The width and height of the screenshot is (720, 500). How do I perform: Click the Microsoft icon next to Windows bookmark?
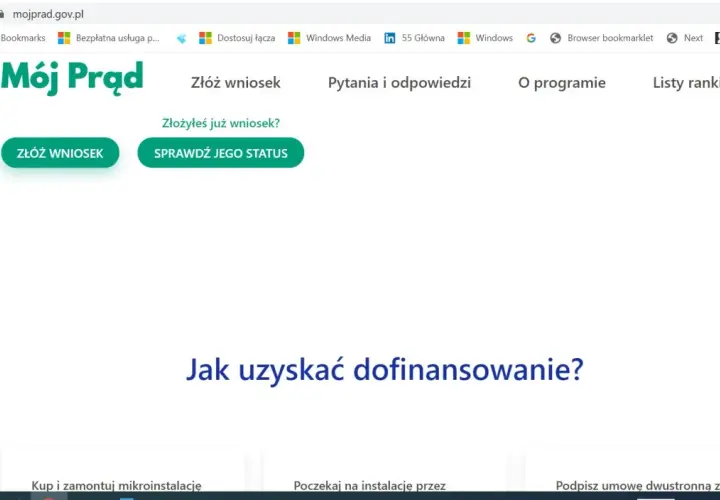point(464,38)
